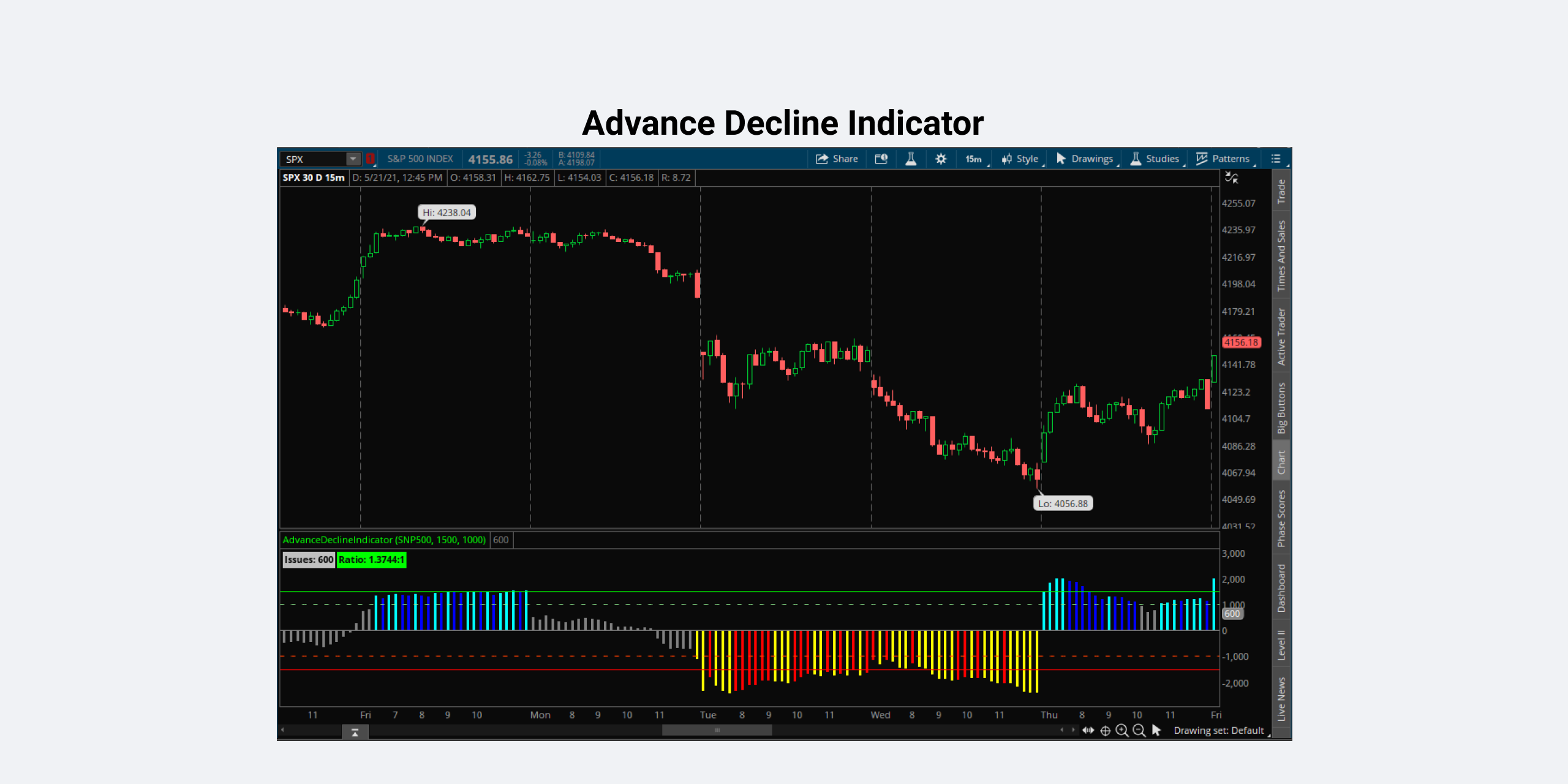This screenshot has width=1568, height=784.
Task: Click the zoom in magnifier icon
Action: coord(1122,730)
